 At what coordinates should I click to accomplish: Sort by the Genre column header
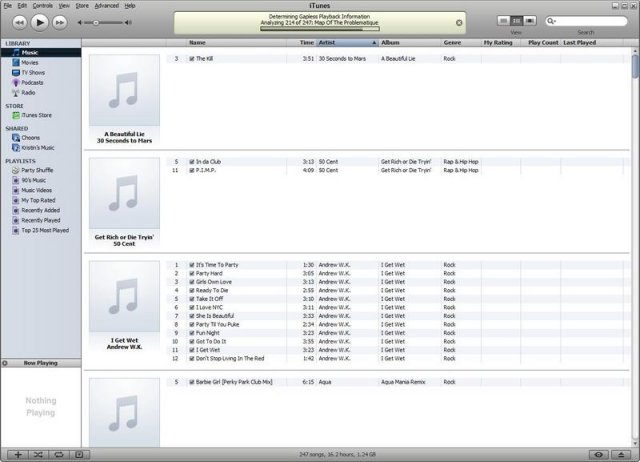click(461, 42)
